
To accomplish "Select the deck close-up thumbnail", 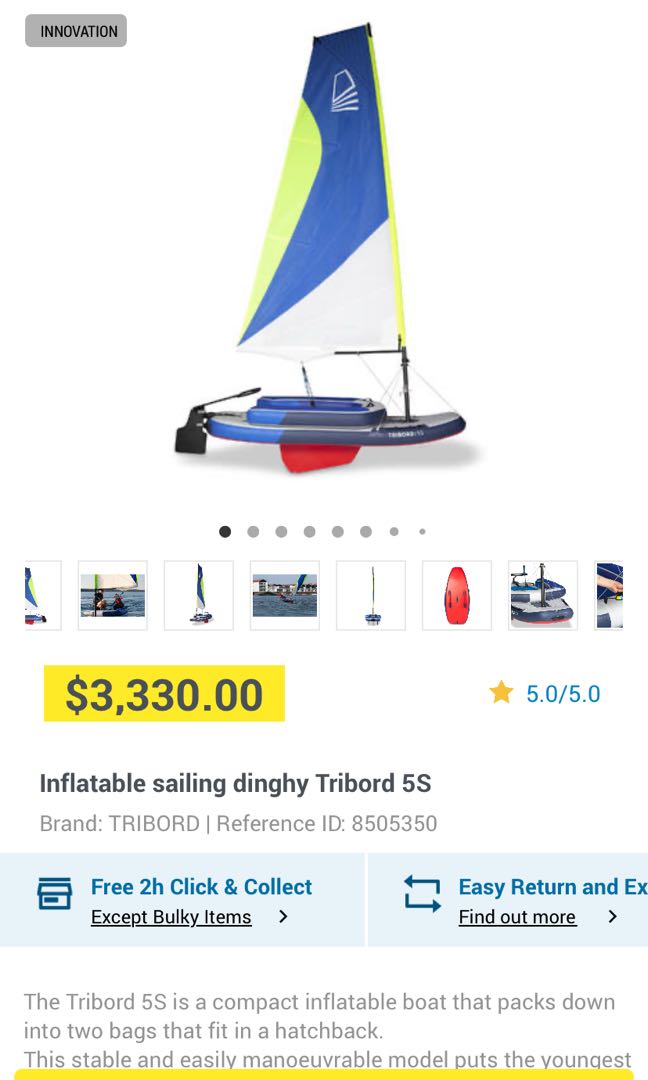I will click(541, 596).
